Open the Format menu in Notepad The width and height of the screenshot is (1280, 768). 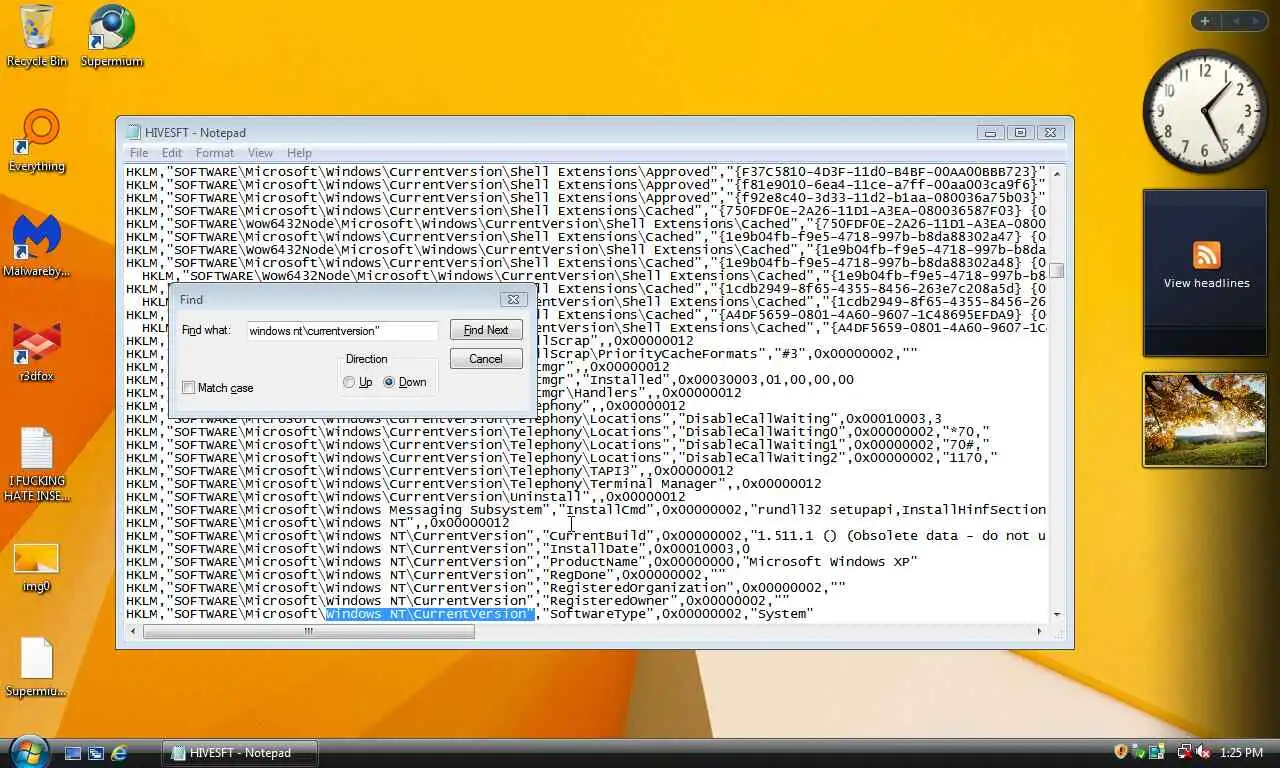(x=214, y=153)
